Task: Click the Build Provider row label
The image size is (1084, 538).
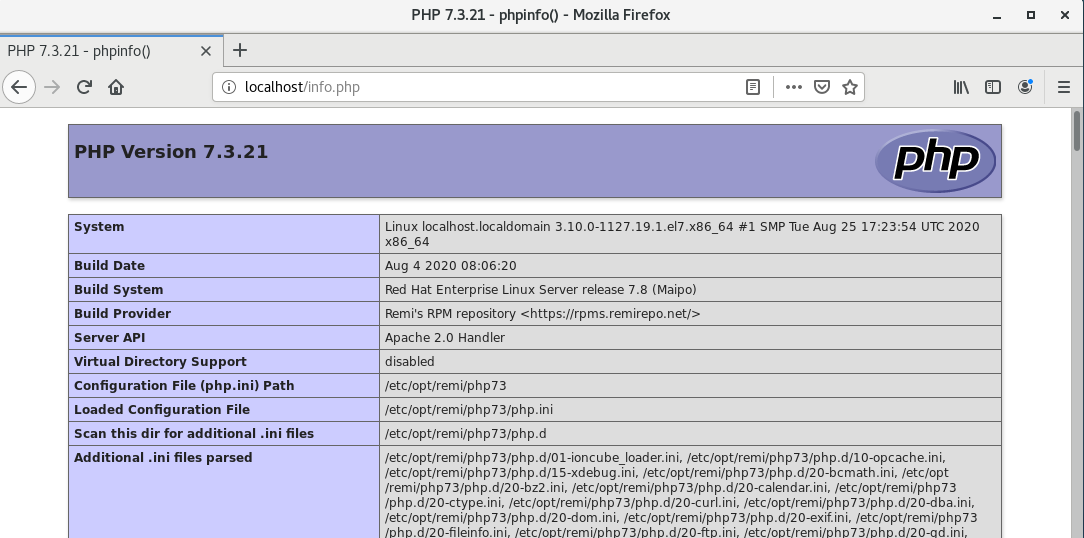Action: [122, 314]
